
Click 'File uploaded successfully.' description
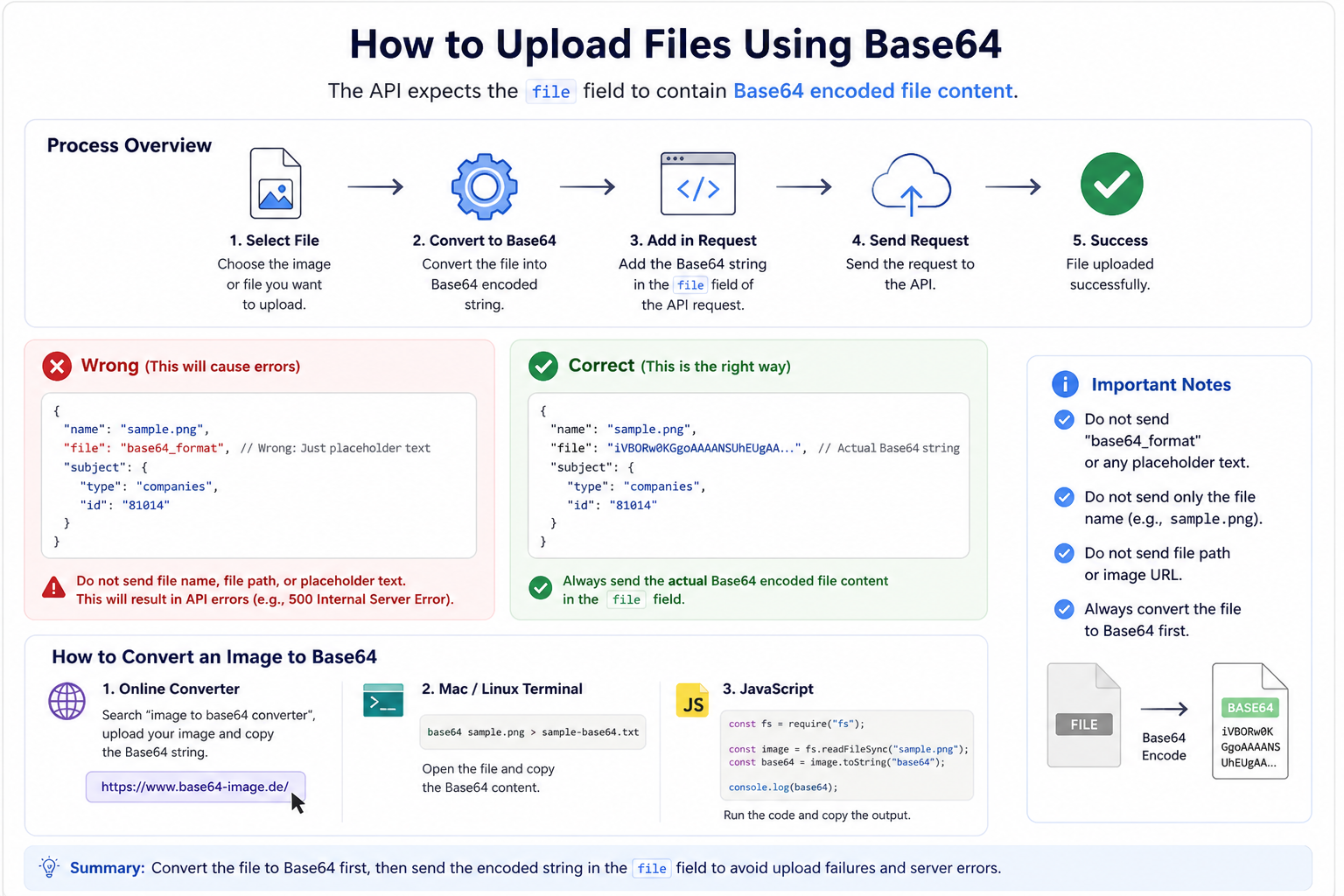coord(1109,274)
